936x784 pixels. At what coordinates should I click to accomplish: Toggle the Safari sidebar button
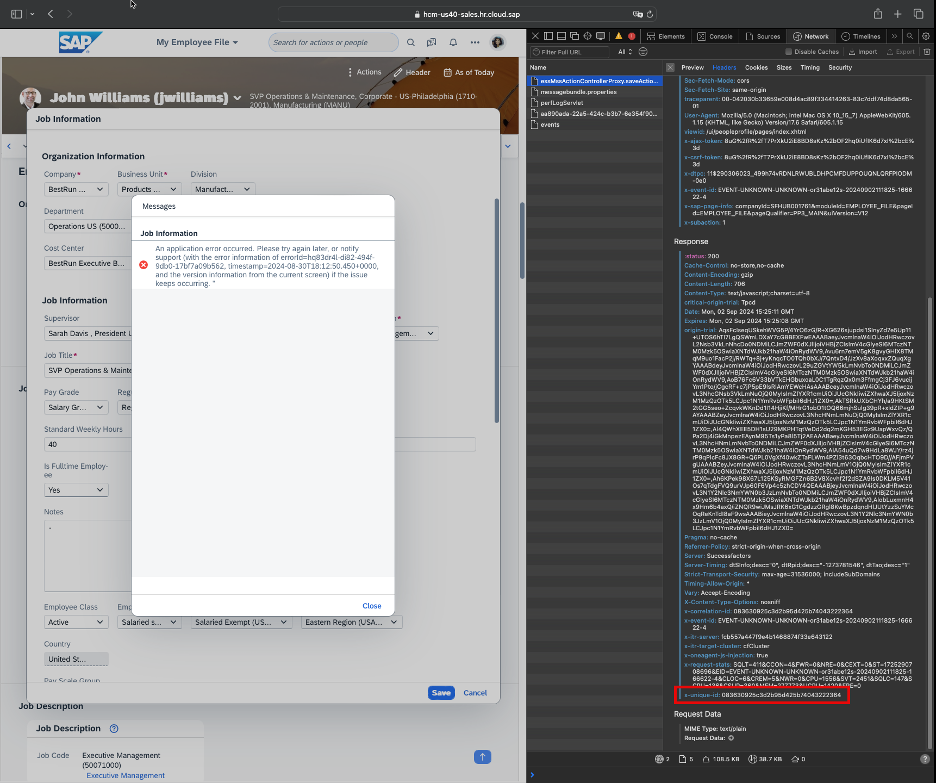[x=17, y=14]
